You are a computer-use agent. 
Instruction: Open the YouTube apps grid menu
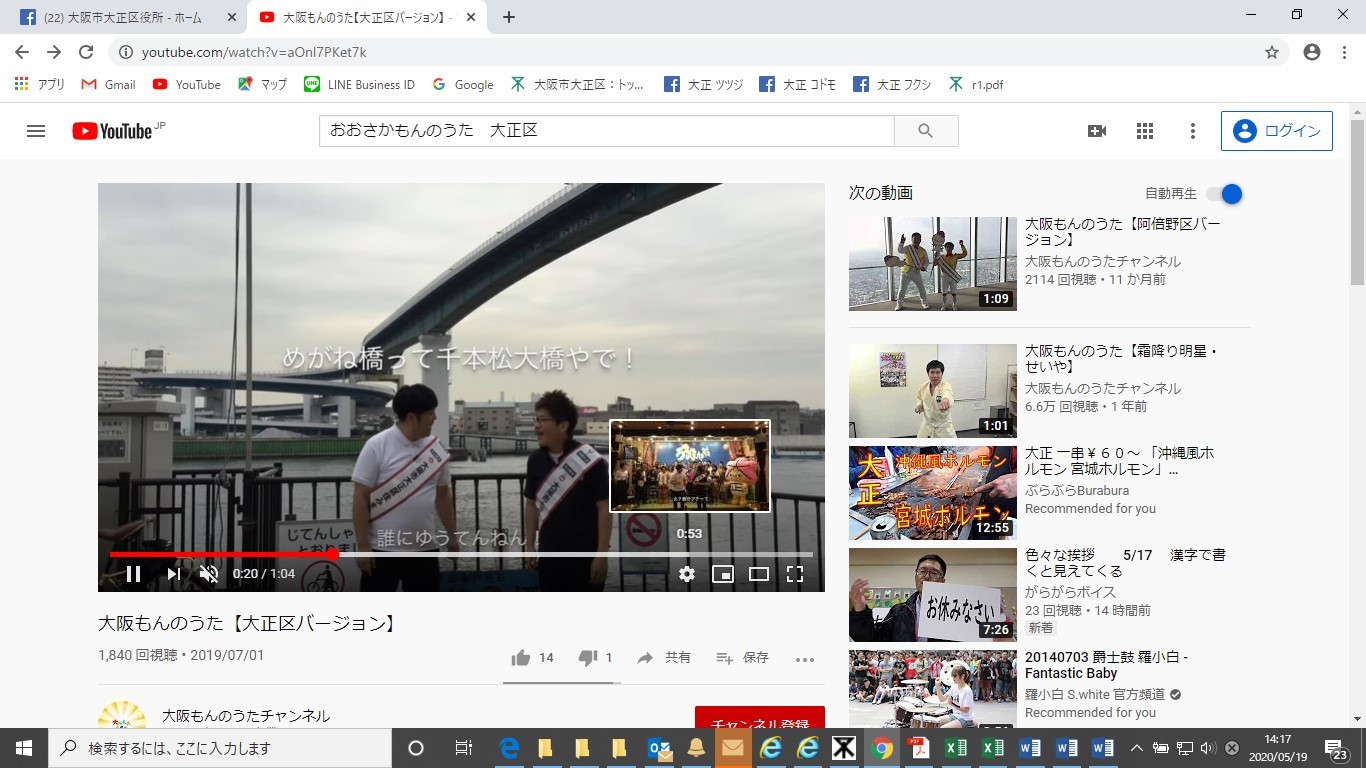click(x=1144, y=131)
